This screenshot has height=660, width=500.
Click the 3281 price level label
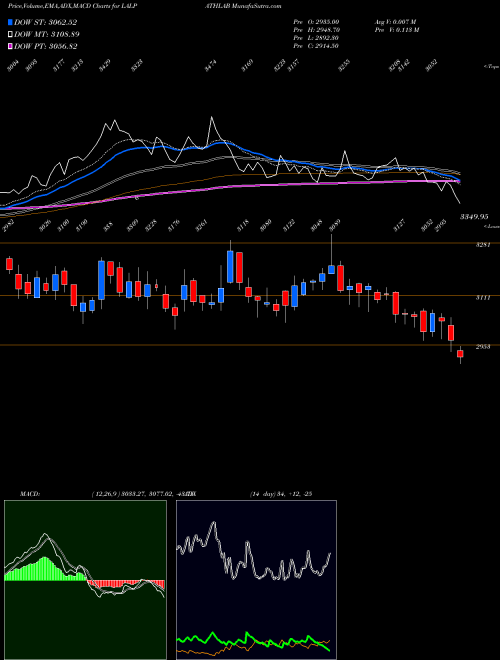point(483,245)
